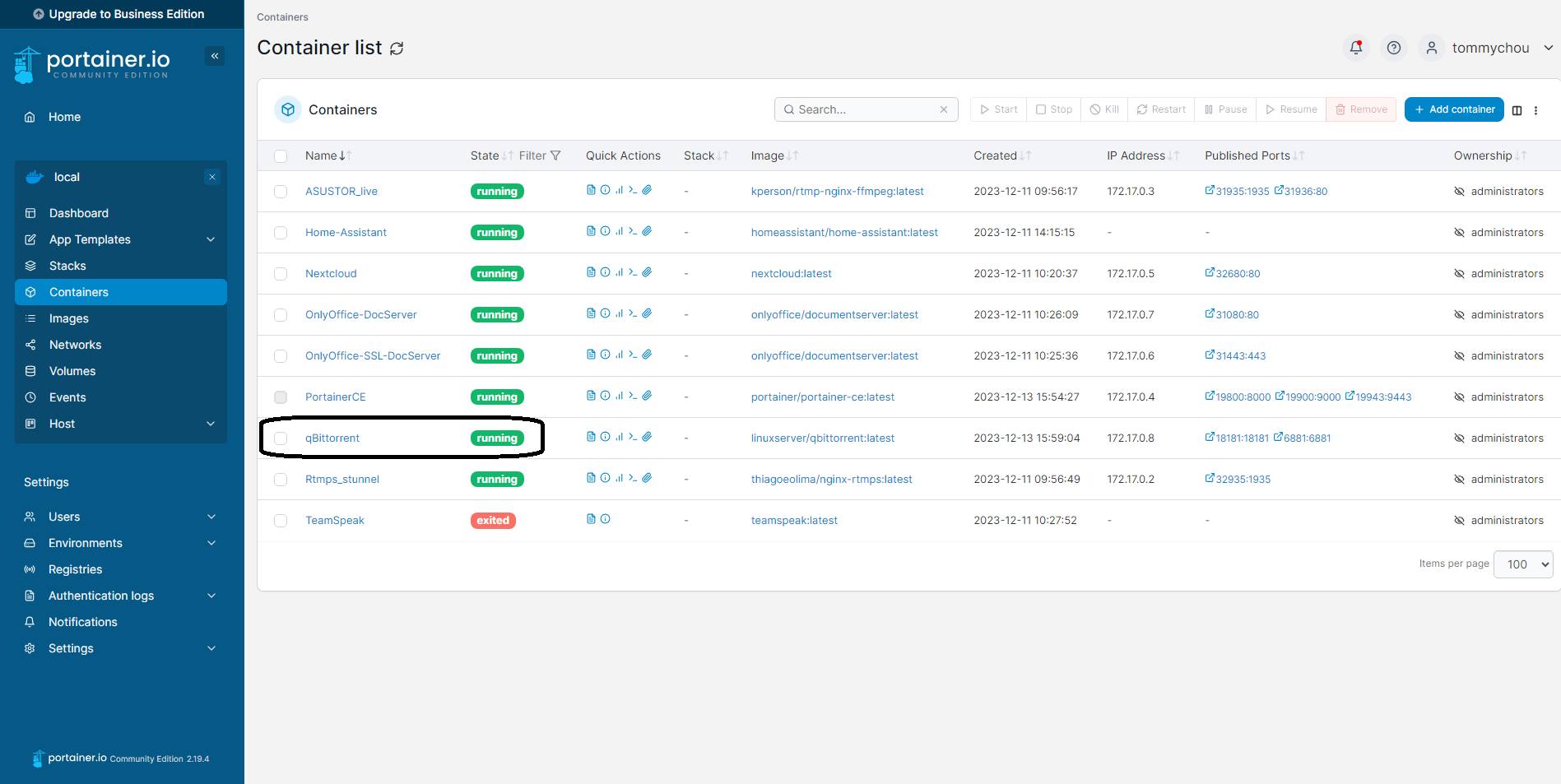Expand the Environments submenu
1561x784 pixels.
tap(211, 543)
